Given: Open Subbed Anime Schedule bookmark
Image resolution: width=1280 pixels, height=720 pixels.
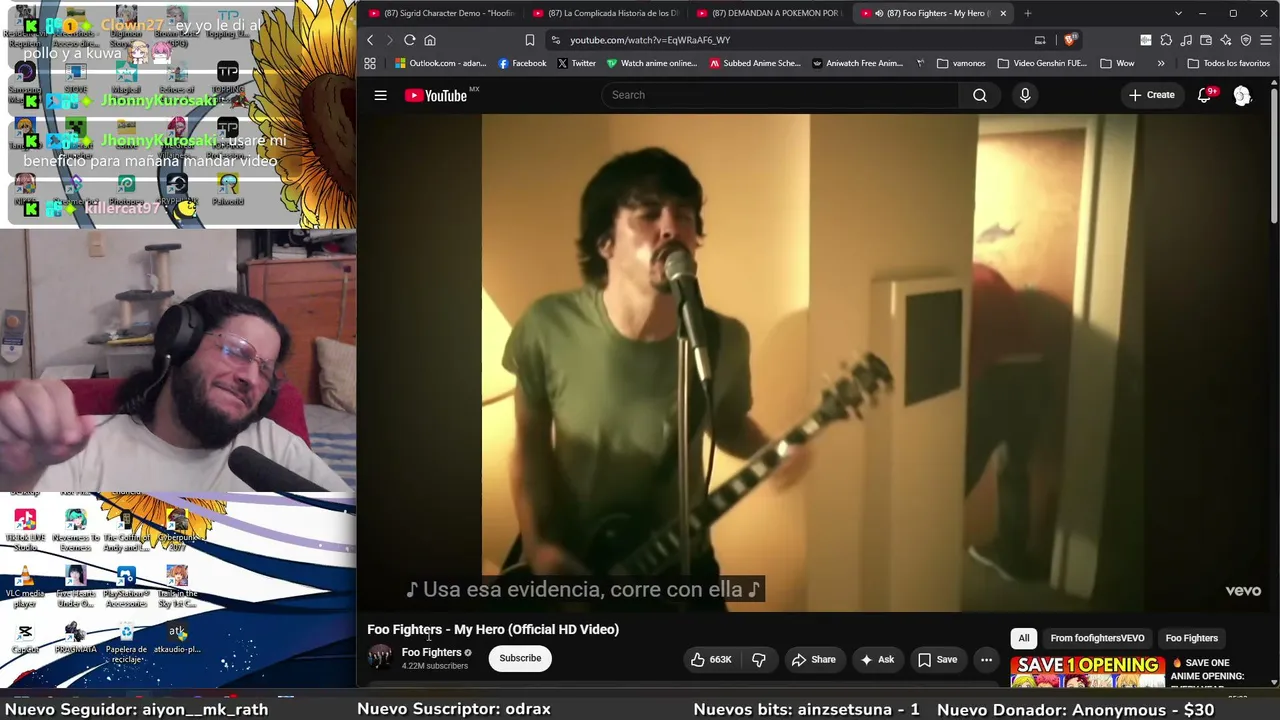Looking at the screenshot, I should tap(755, 63).
